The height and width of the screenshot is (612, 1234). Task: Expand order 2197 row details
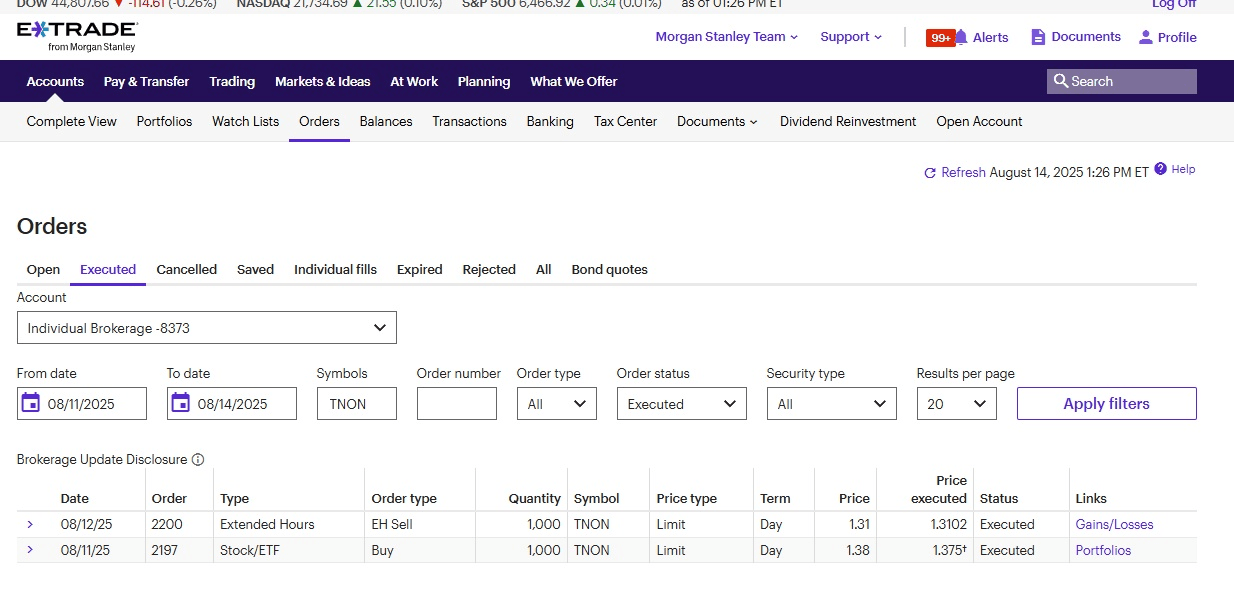click(30, 550)
